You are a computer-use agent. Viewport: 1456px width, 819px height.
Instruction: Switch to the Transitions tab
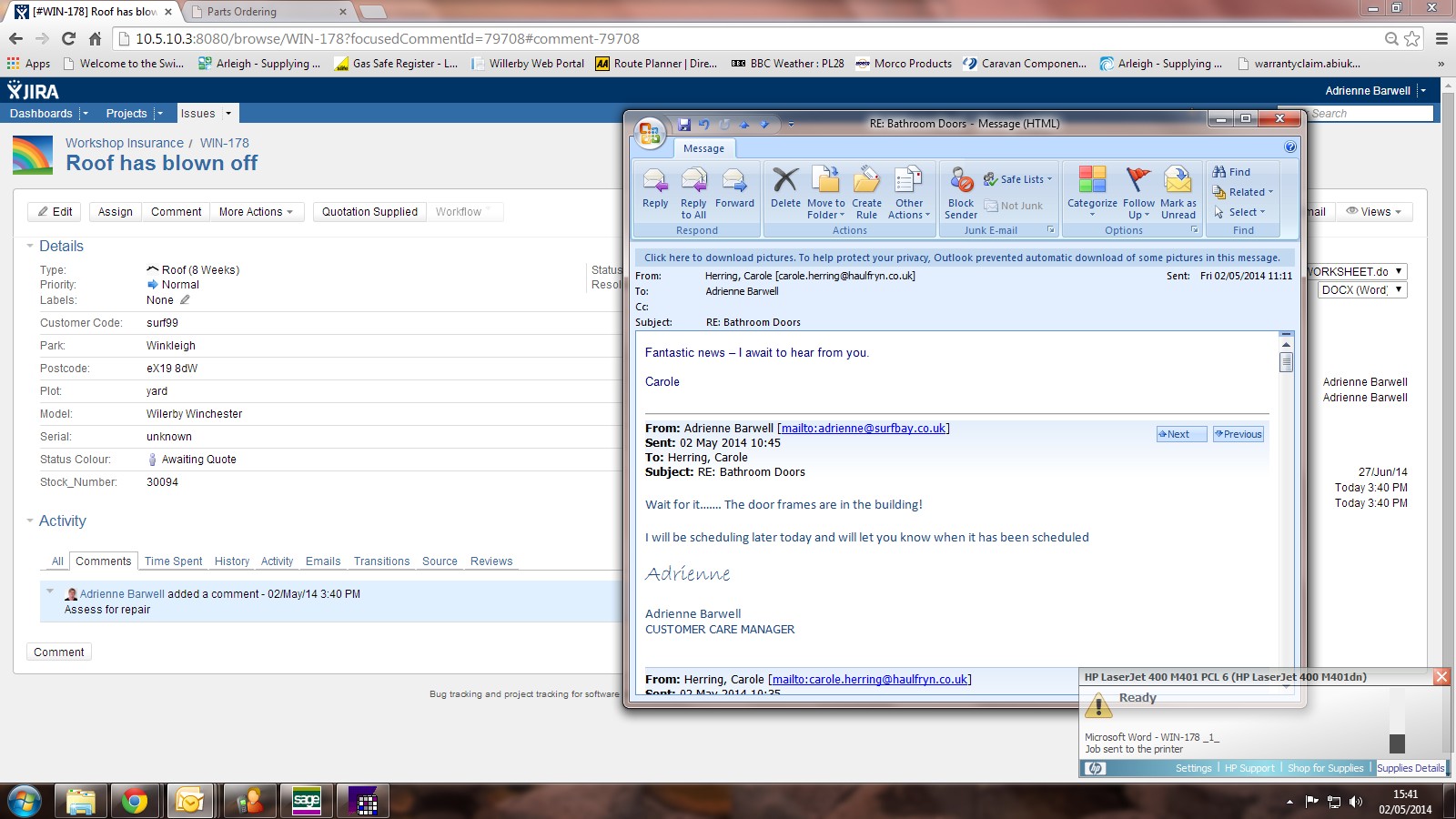click(382, 561)
